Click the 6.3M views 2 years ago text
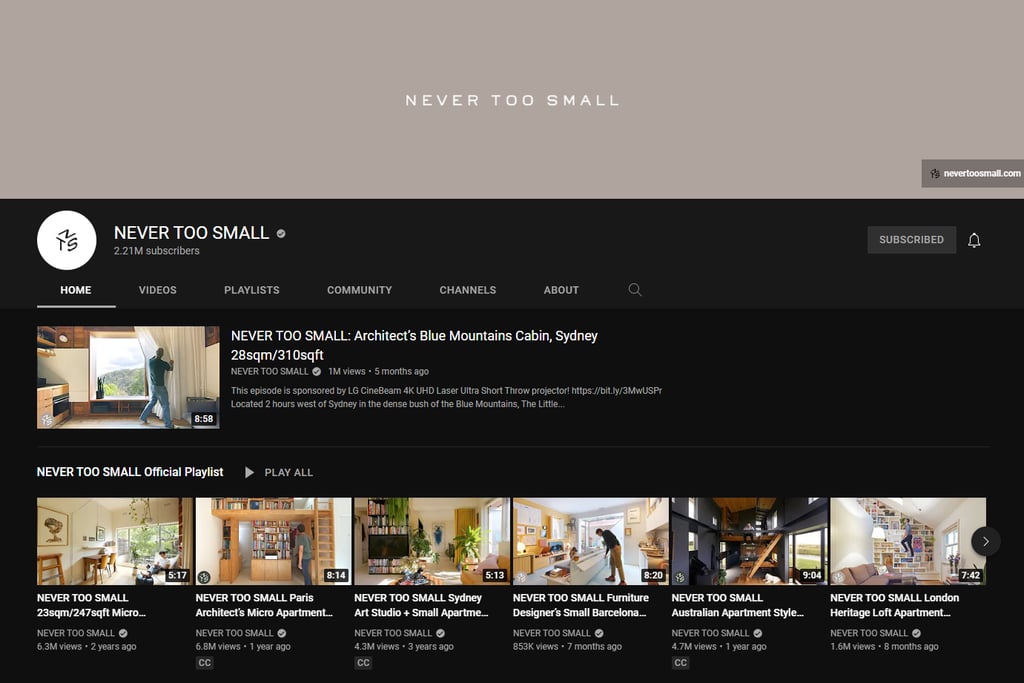1024x683 pixels. [x=87, y=646]
